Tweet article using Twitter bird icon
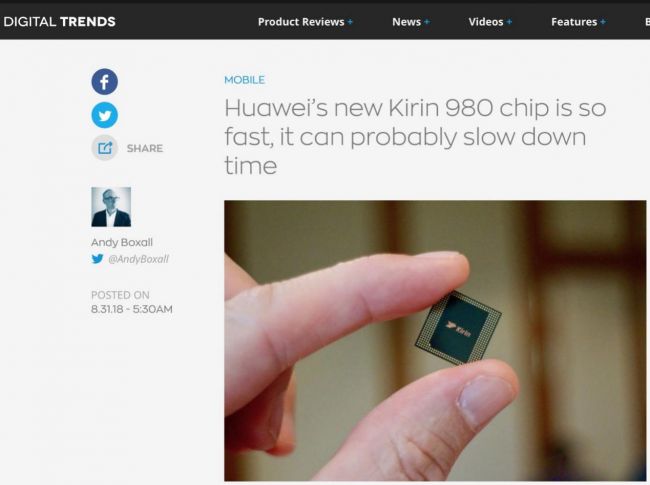 (104, 115)
